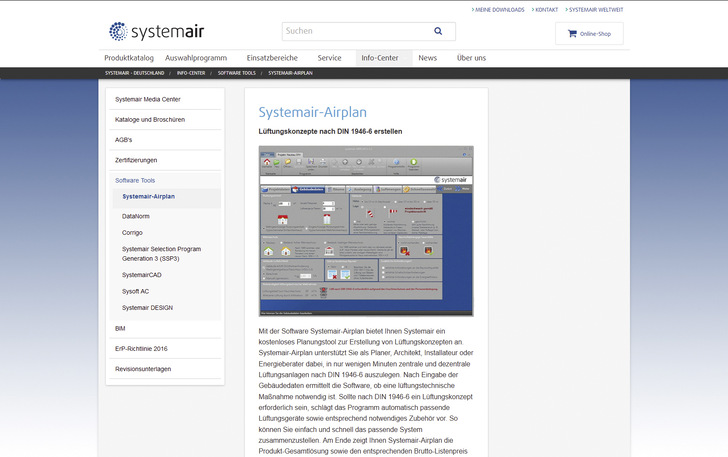Click the Airplan software screenshot image
Viewport: 728px width, 457px height.
[366, 231]
